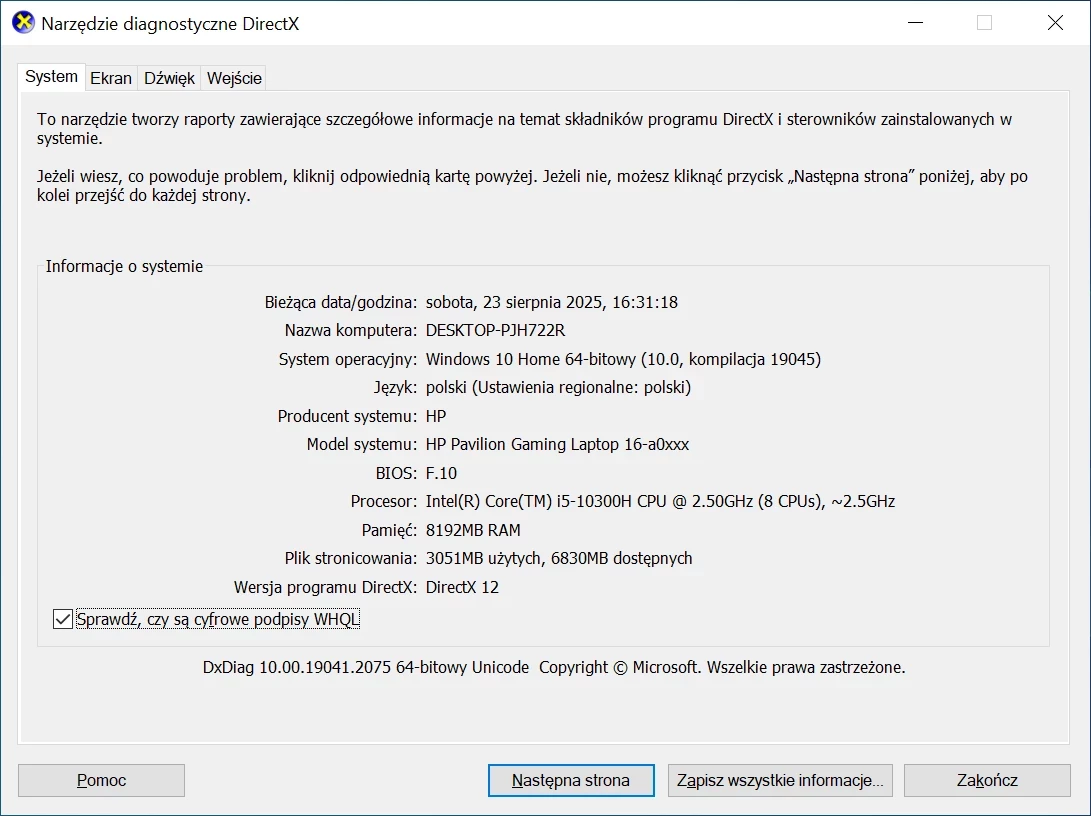The height and width of the screenshot is (816, 1091).
Task: Click the window title Narzędzie diagnostyczne DirectX
Action: tap(170, 24)
